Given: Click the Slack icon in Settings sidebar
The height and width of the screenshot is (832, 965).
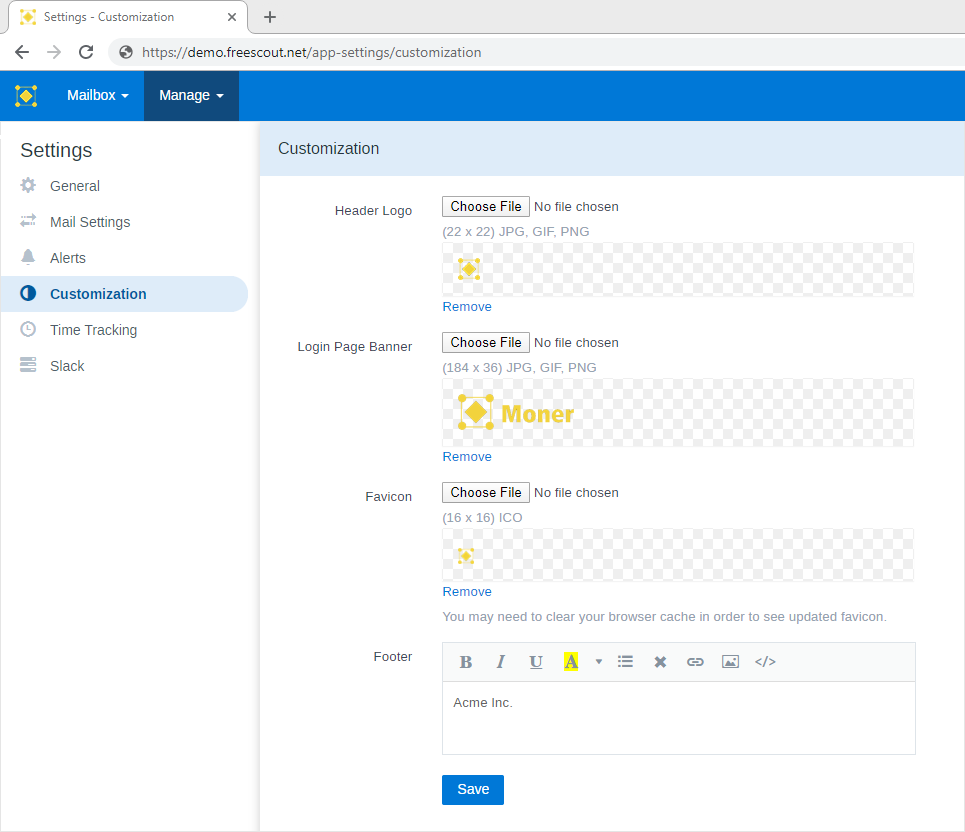Looking at the screenshot, I should tap(30, 365).
